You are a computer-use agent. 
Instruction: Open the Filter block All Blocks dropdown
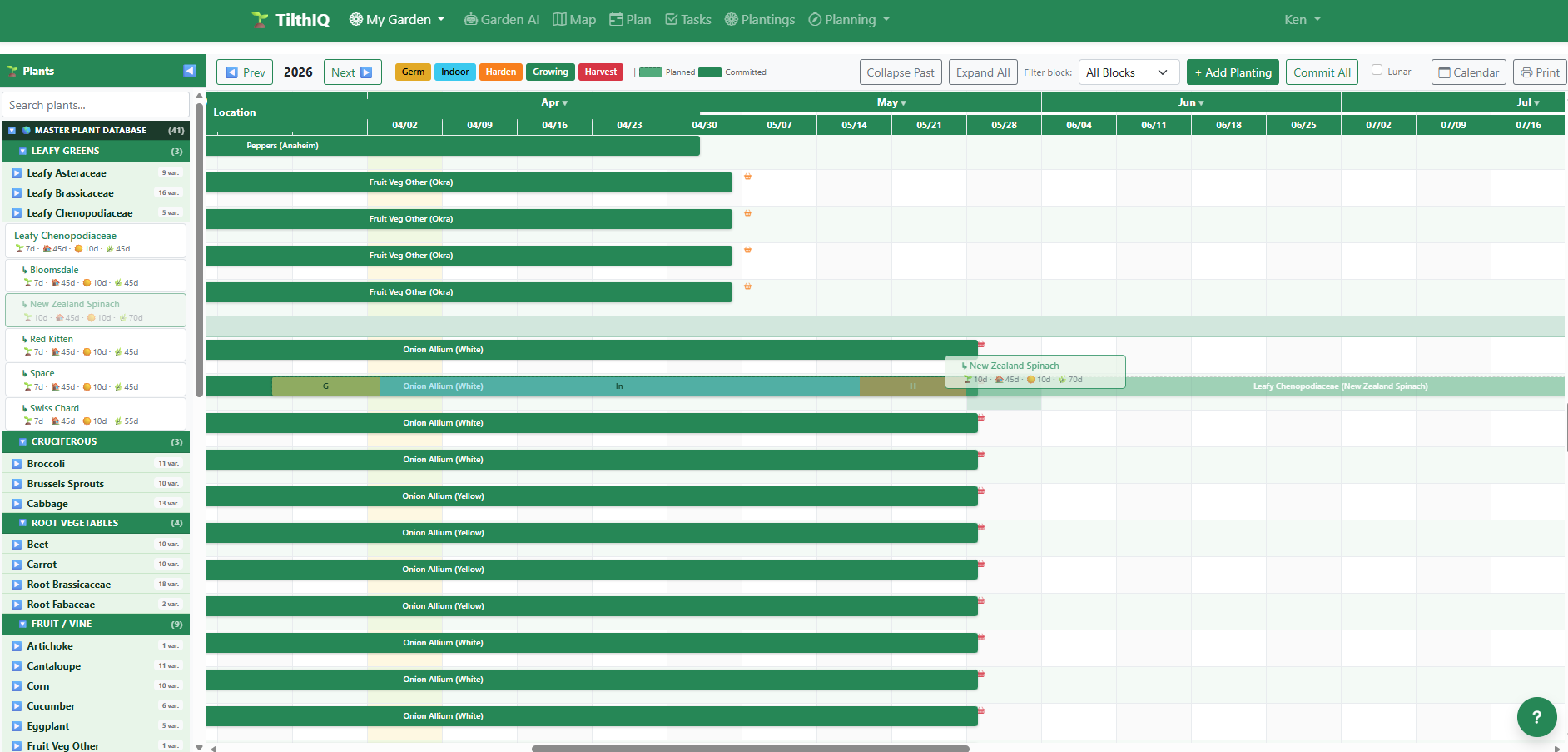[x=1129, y=72]
